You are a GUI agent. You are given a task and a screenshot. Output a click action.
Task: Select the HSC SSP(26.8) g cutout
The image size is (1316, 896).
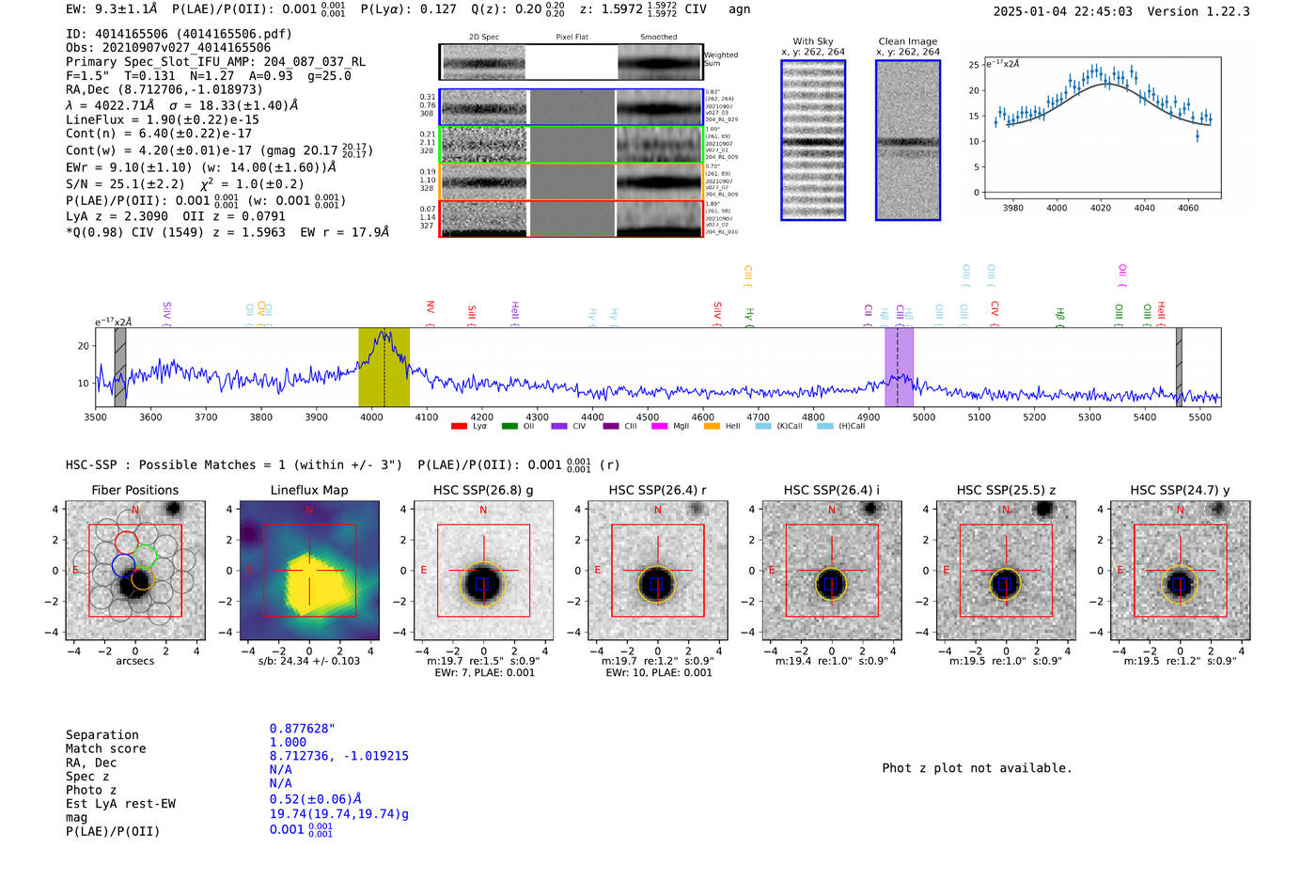(483, 571)
